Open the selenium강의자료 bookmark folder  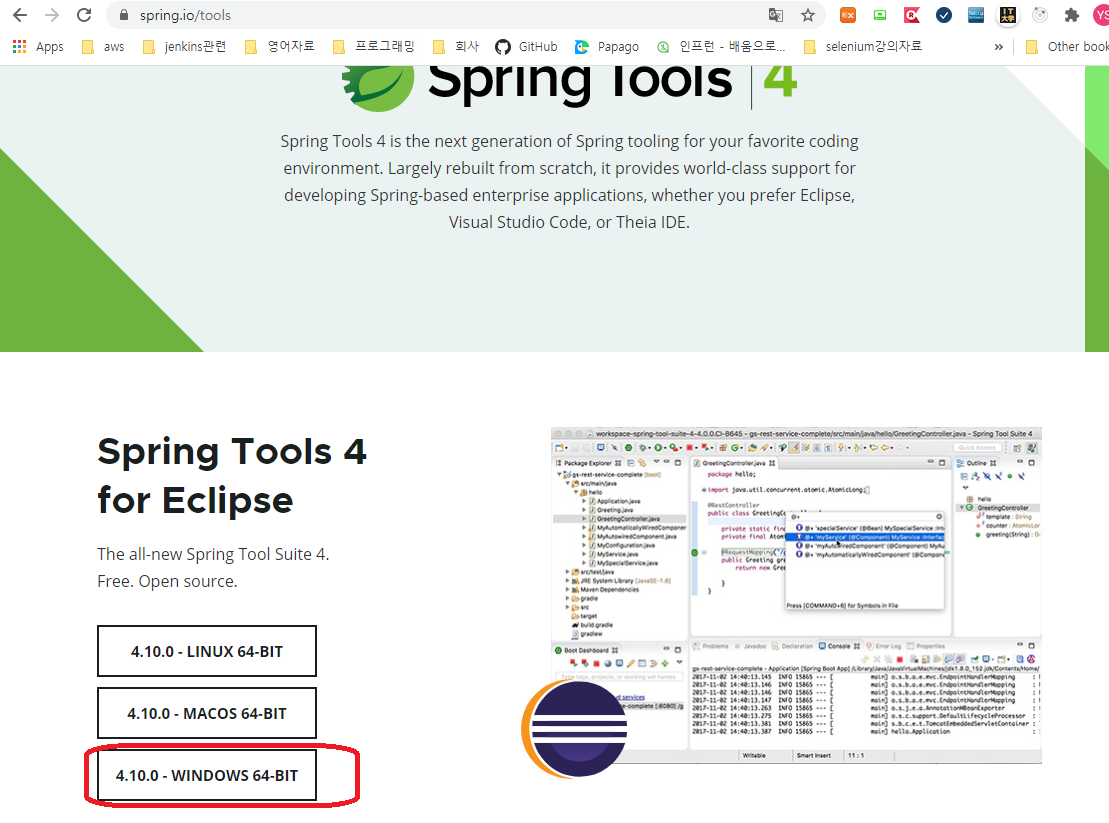pos(863,47)
